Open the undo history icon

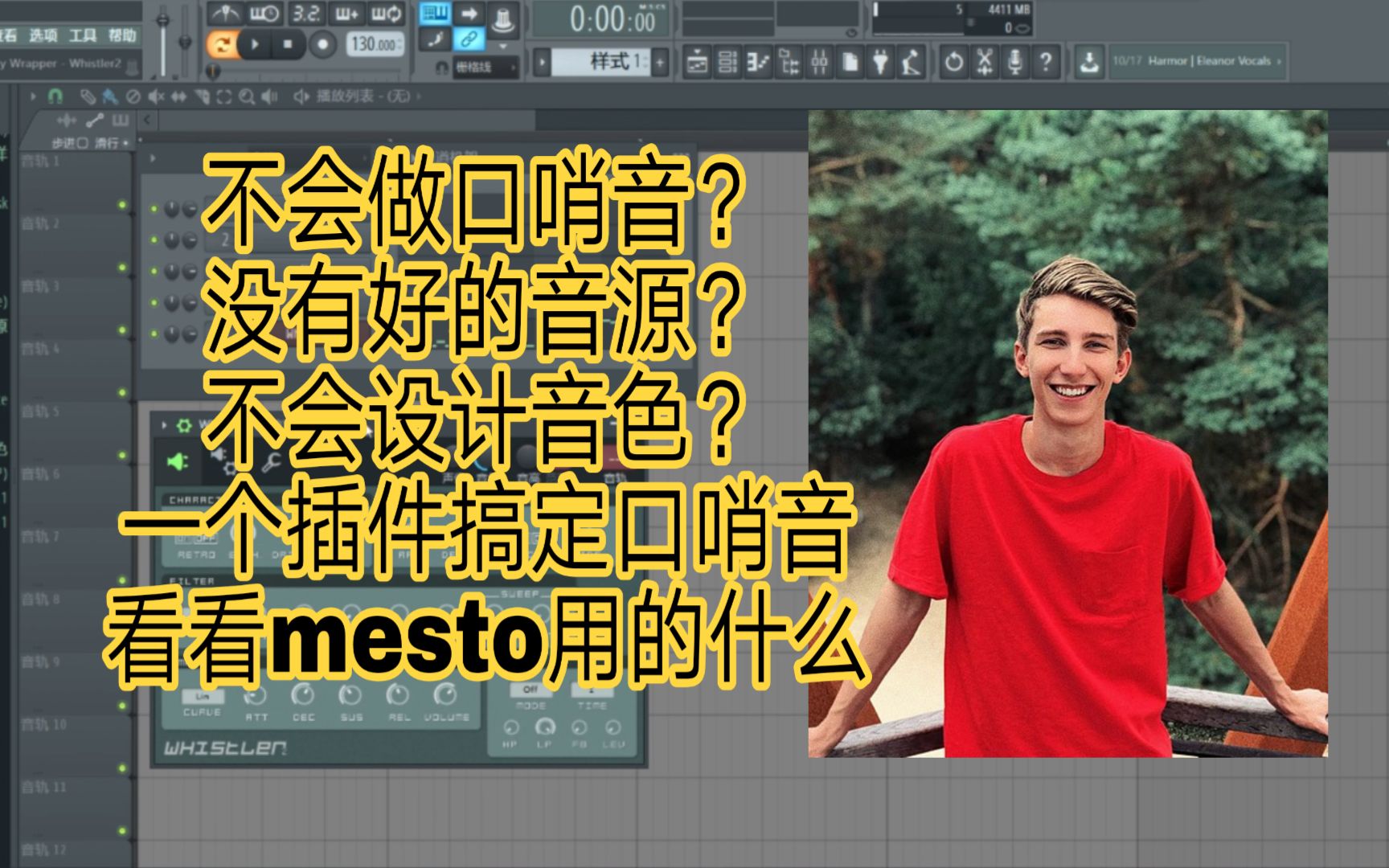click(x=954, y=62)
